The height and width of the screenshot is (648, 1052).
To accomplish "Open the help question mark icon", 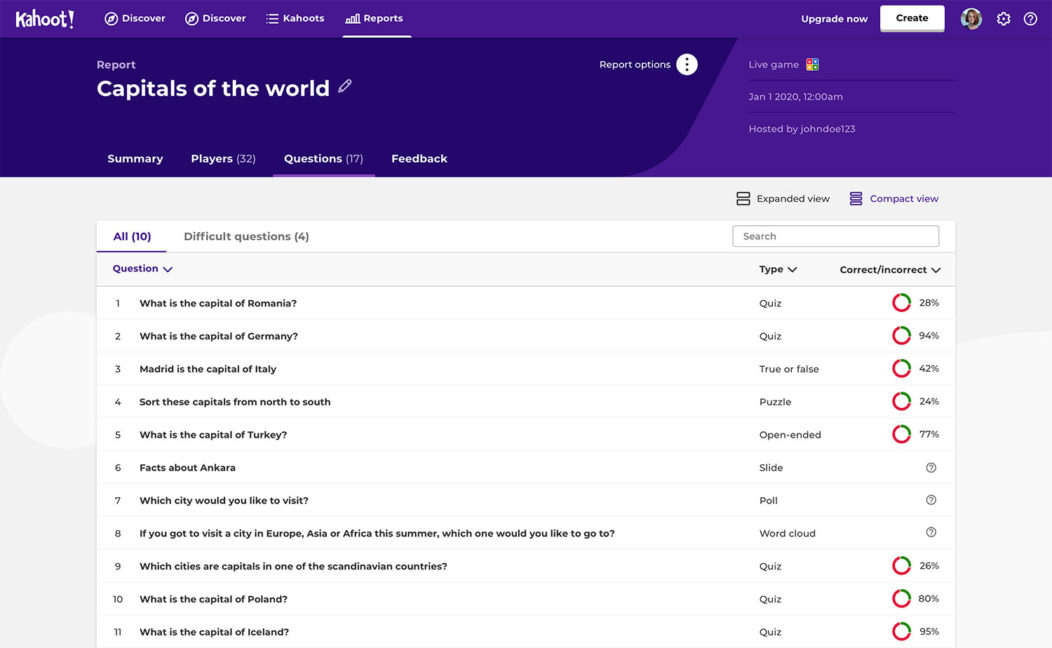I will point(1031,18).
